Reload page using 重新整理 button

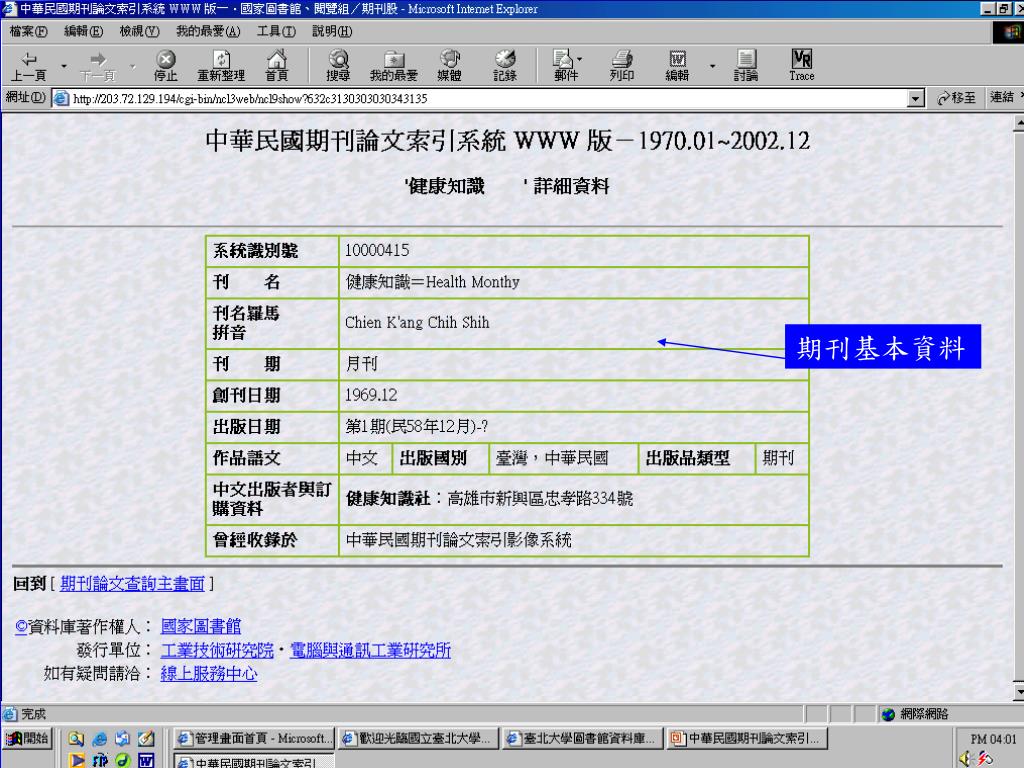[x=221, y=66]
